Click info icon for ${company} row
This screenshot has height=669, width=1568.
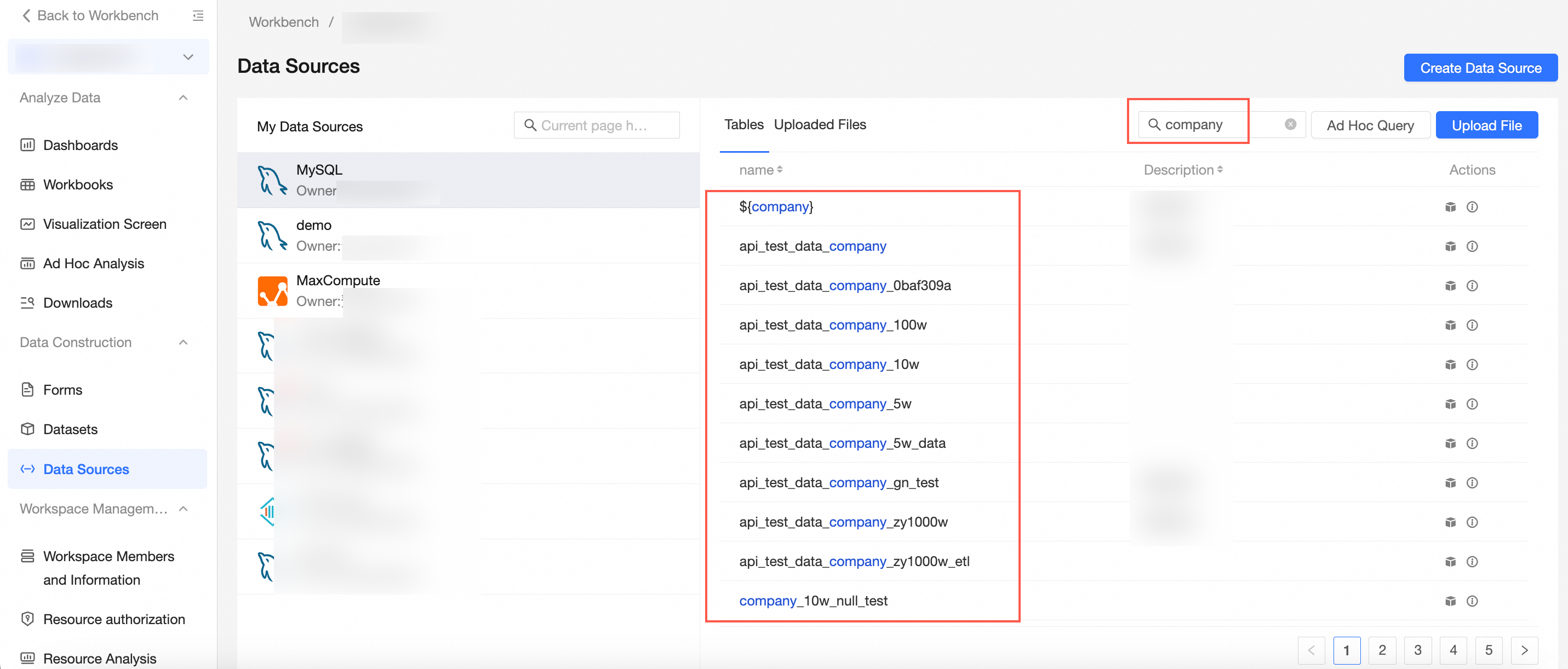point(1472,207)
